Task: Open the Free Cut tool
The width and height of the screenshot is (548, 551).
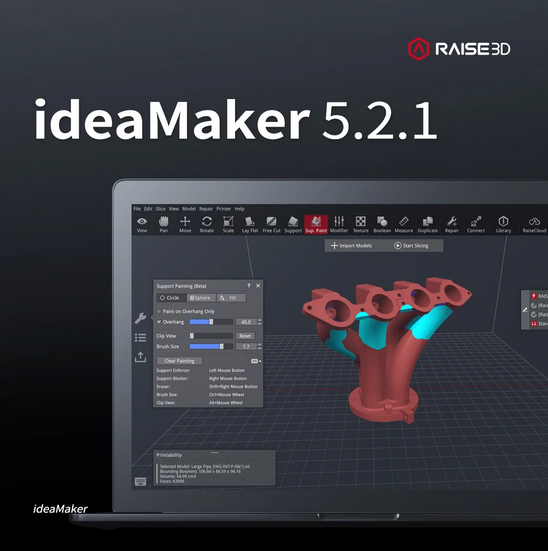Action: (271, 224)
